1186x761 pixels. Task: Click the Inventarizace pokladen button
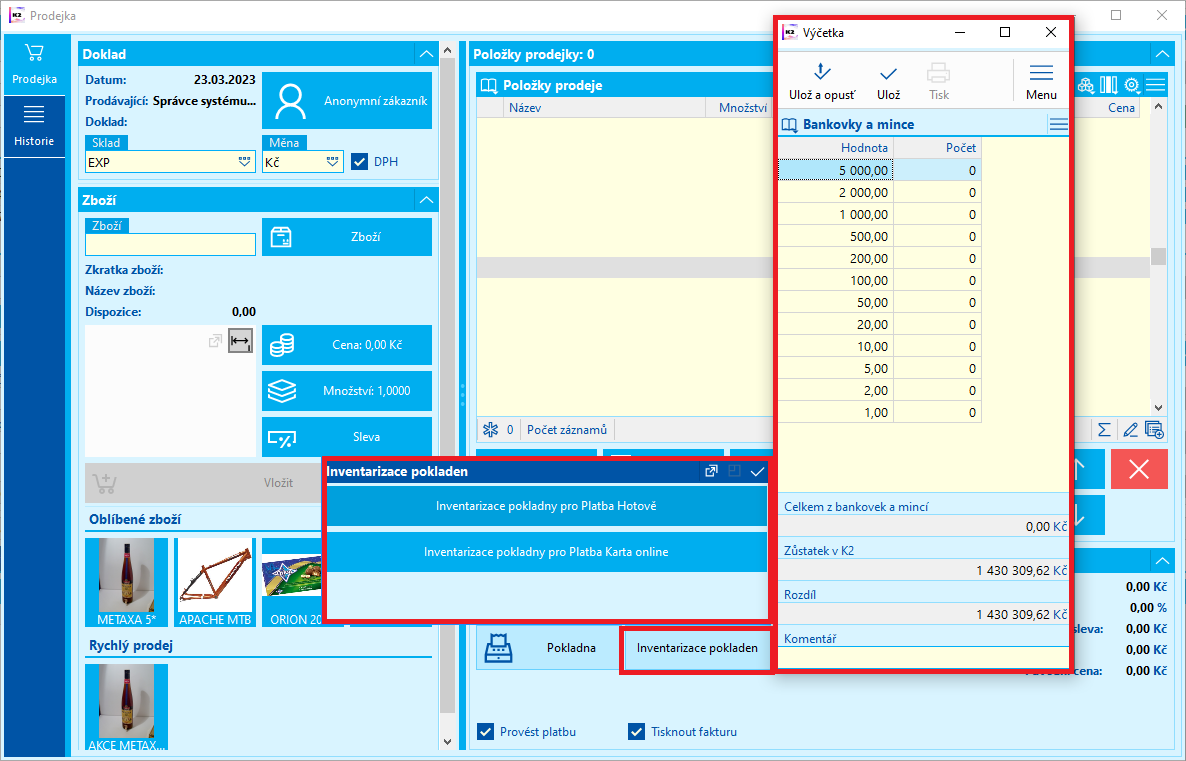coord(697,648)
